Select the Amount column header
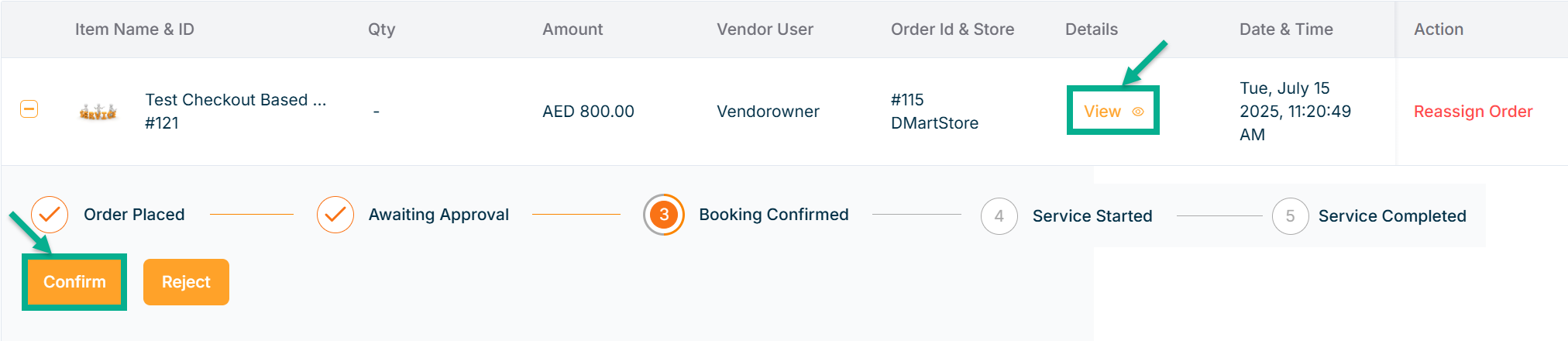The height and width of the screenshot is (341, 1568). pyautogui.click(x=573, y=29)
